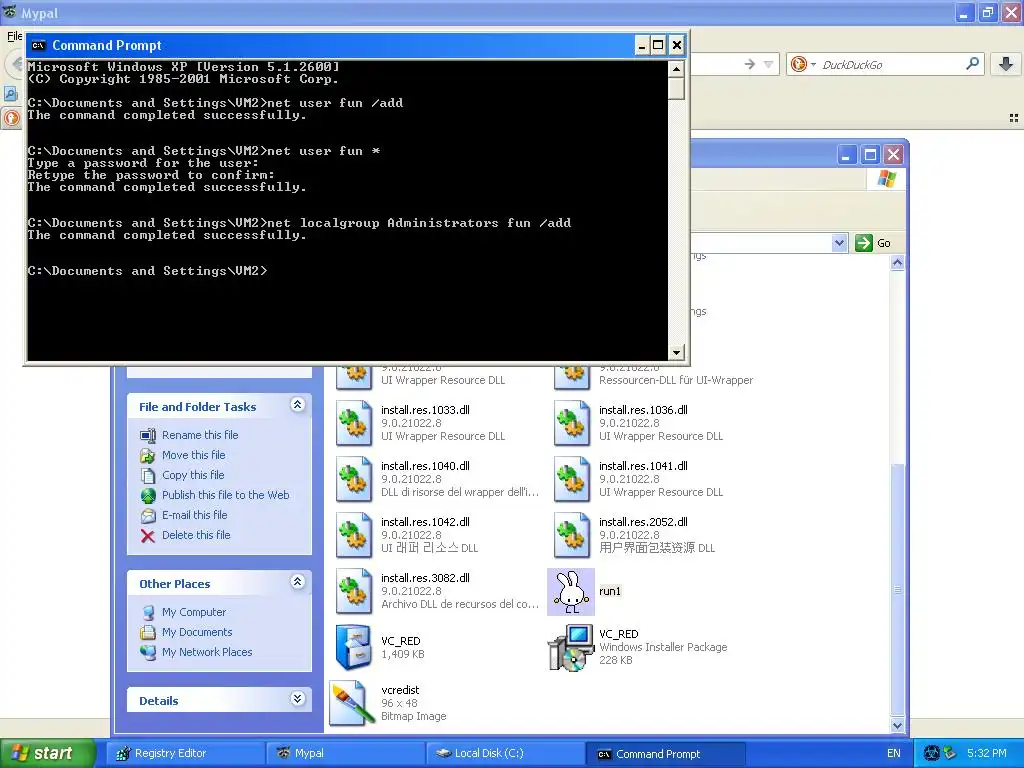
Task: Switch to Registry Editor taskbar button
Action: point(186,754)
